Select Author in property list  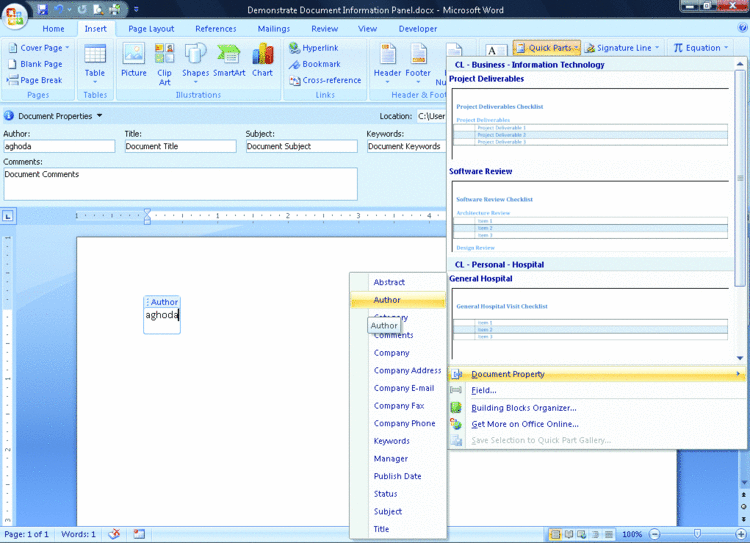(x=398, y=300)
